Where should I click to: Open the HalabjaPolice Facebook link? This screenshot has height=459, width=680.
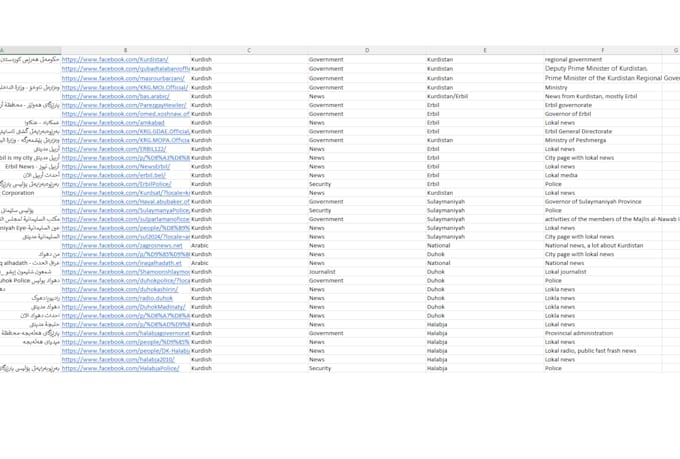[120, 368]
